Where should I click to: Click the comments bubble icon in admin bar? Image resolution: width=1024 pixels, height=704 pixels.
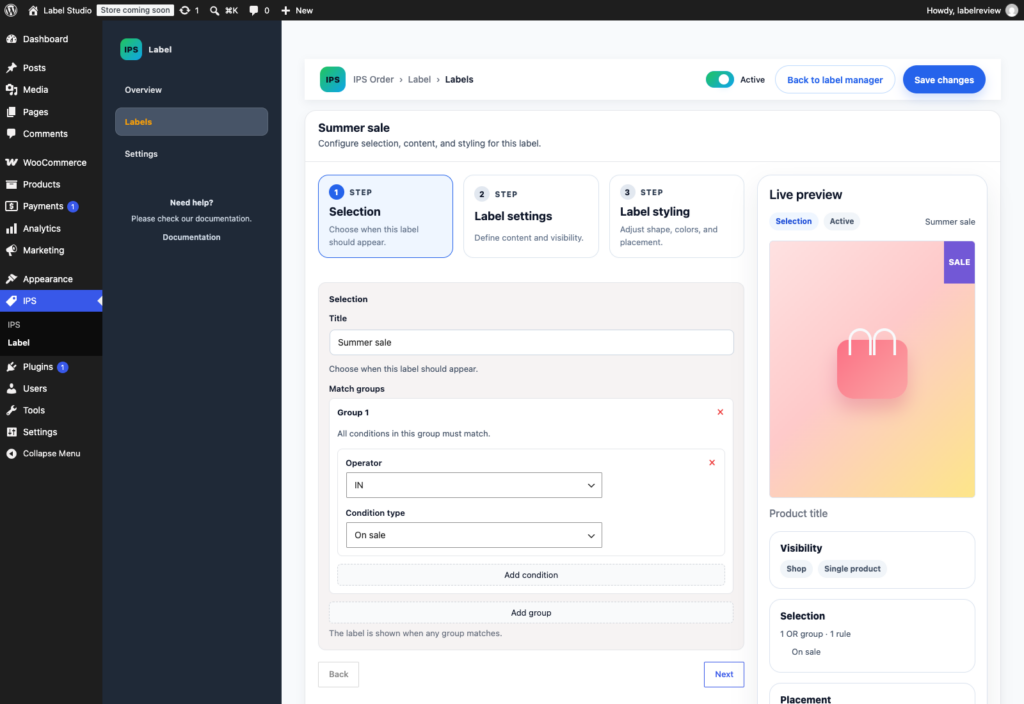pos(253,10)
